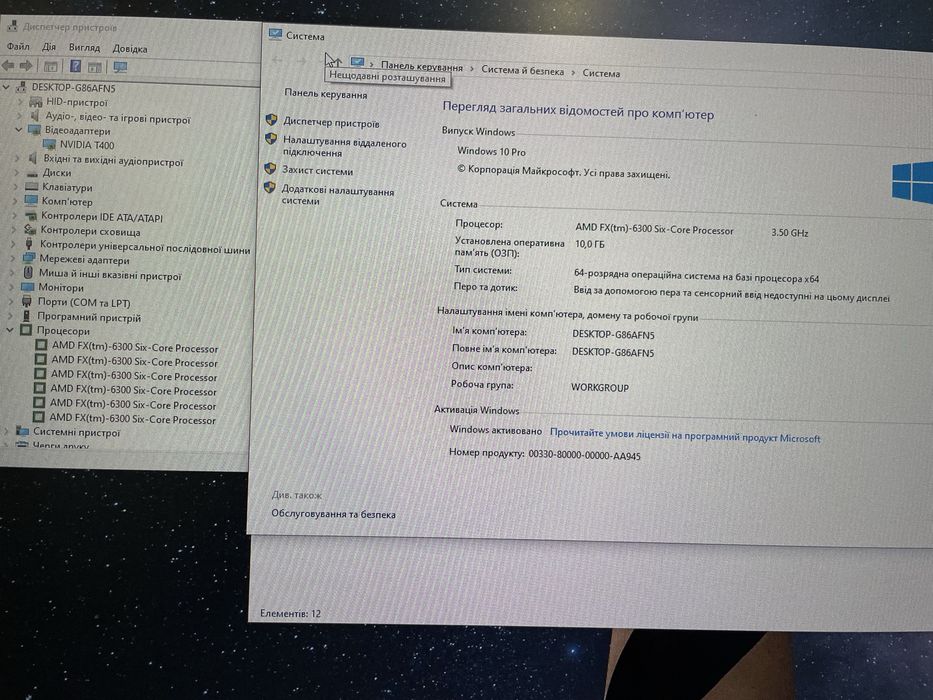The image size is (933, 700).
Task: Select Програмний пристрій tree item
Action: coord(89,317)
